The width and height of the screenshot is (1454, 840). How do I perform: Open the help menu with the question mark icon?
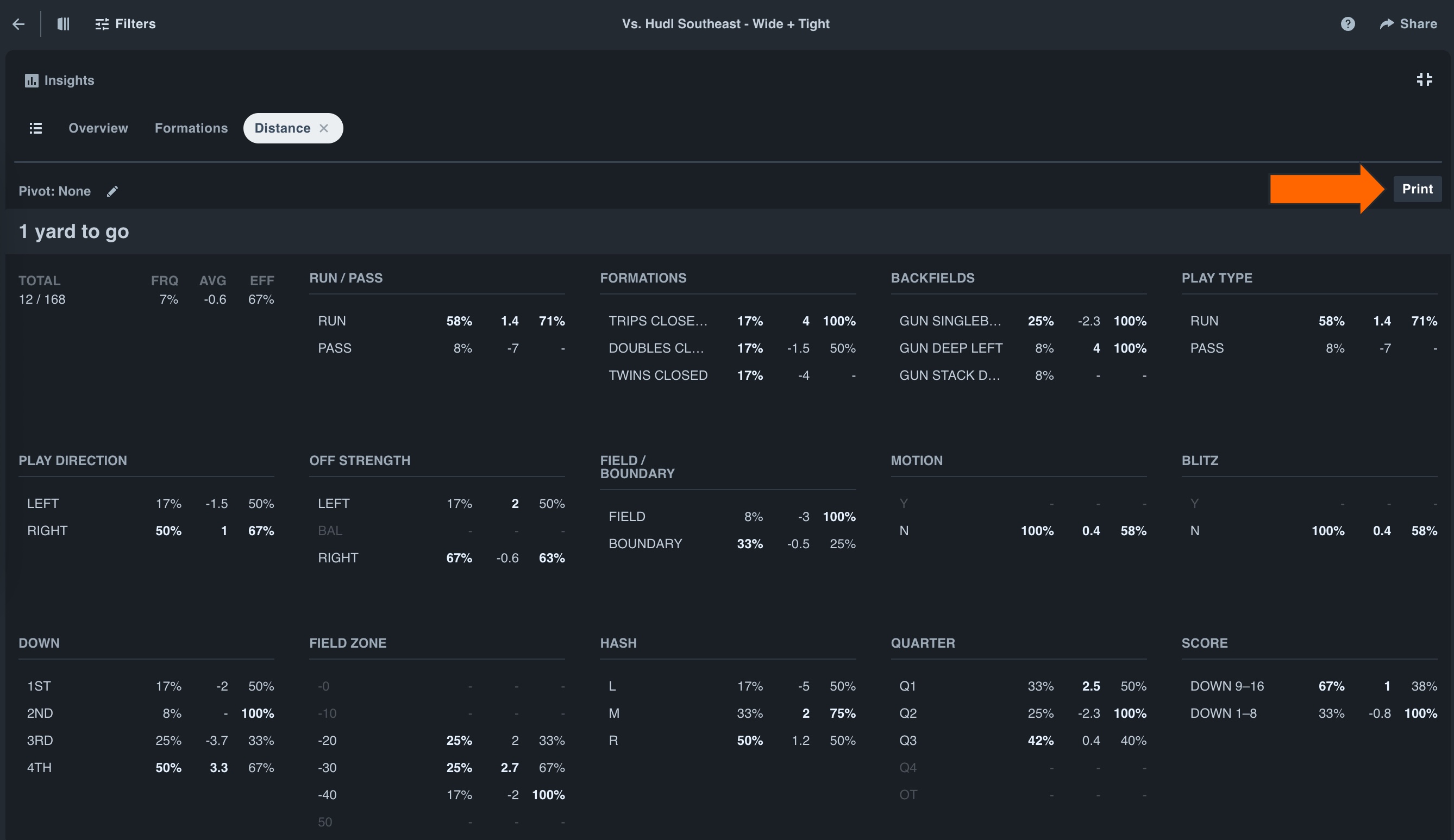[1348, 24]
